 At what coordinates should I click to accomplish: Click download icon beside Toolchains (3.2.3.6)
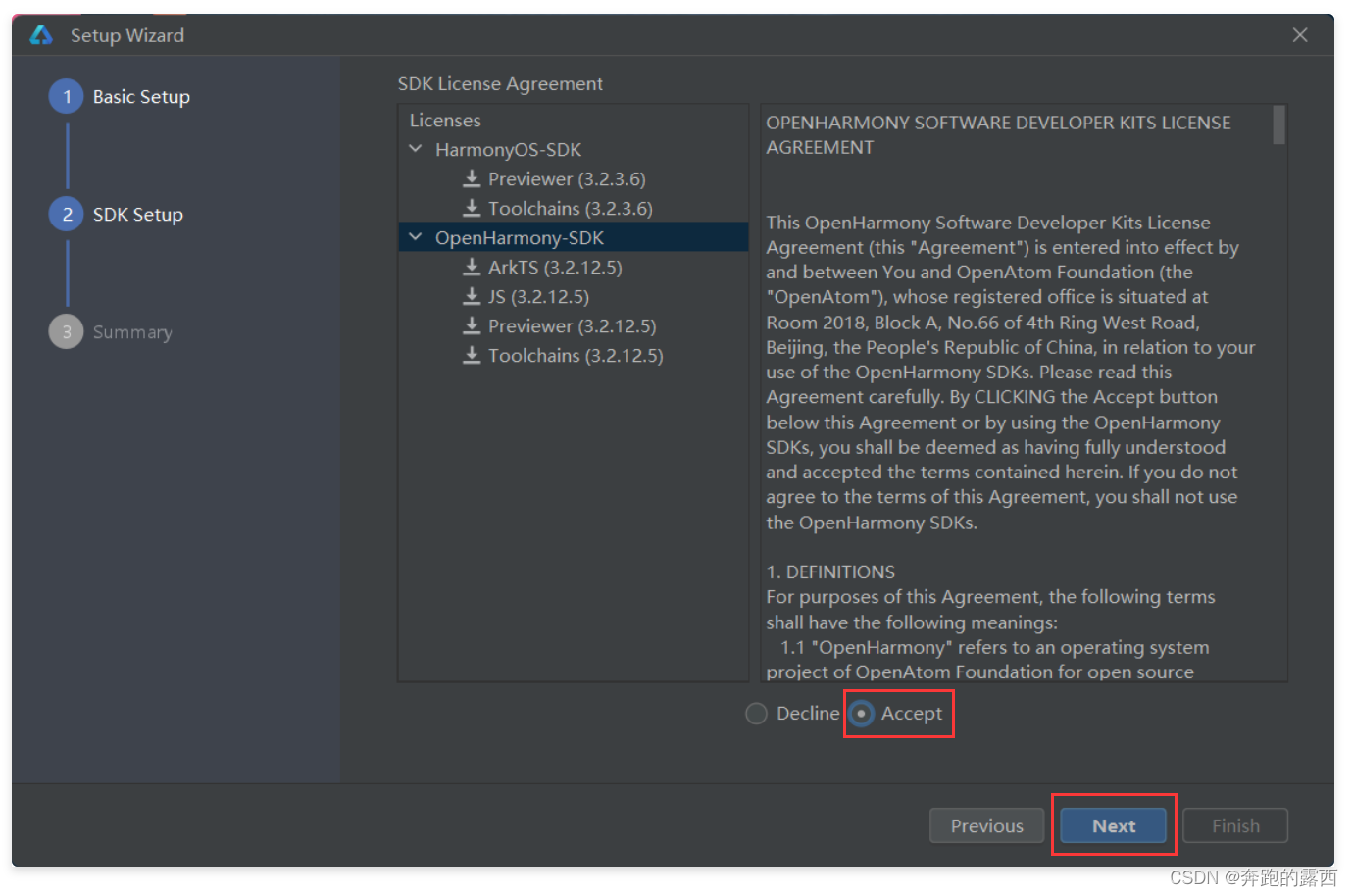pos(472,208)
